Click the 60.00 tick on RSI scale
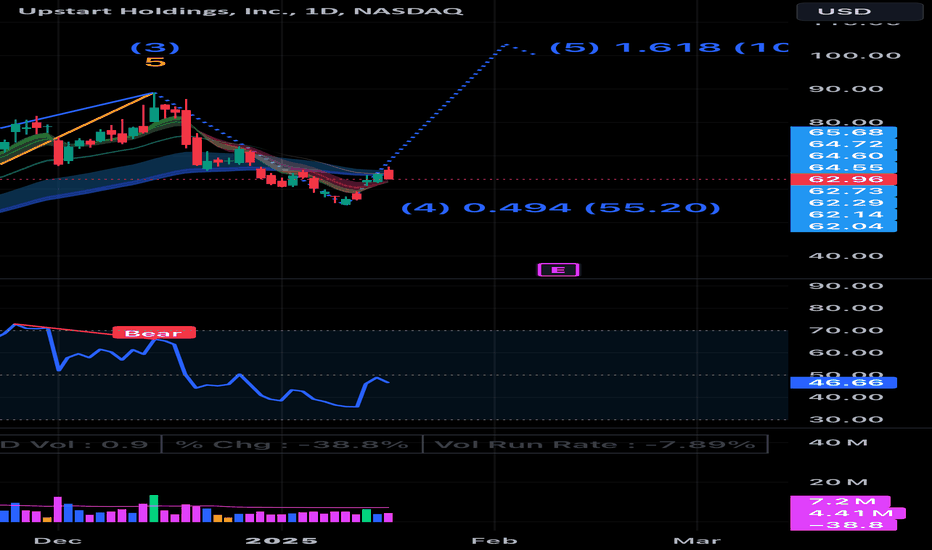 pos(846,353)
